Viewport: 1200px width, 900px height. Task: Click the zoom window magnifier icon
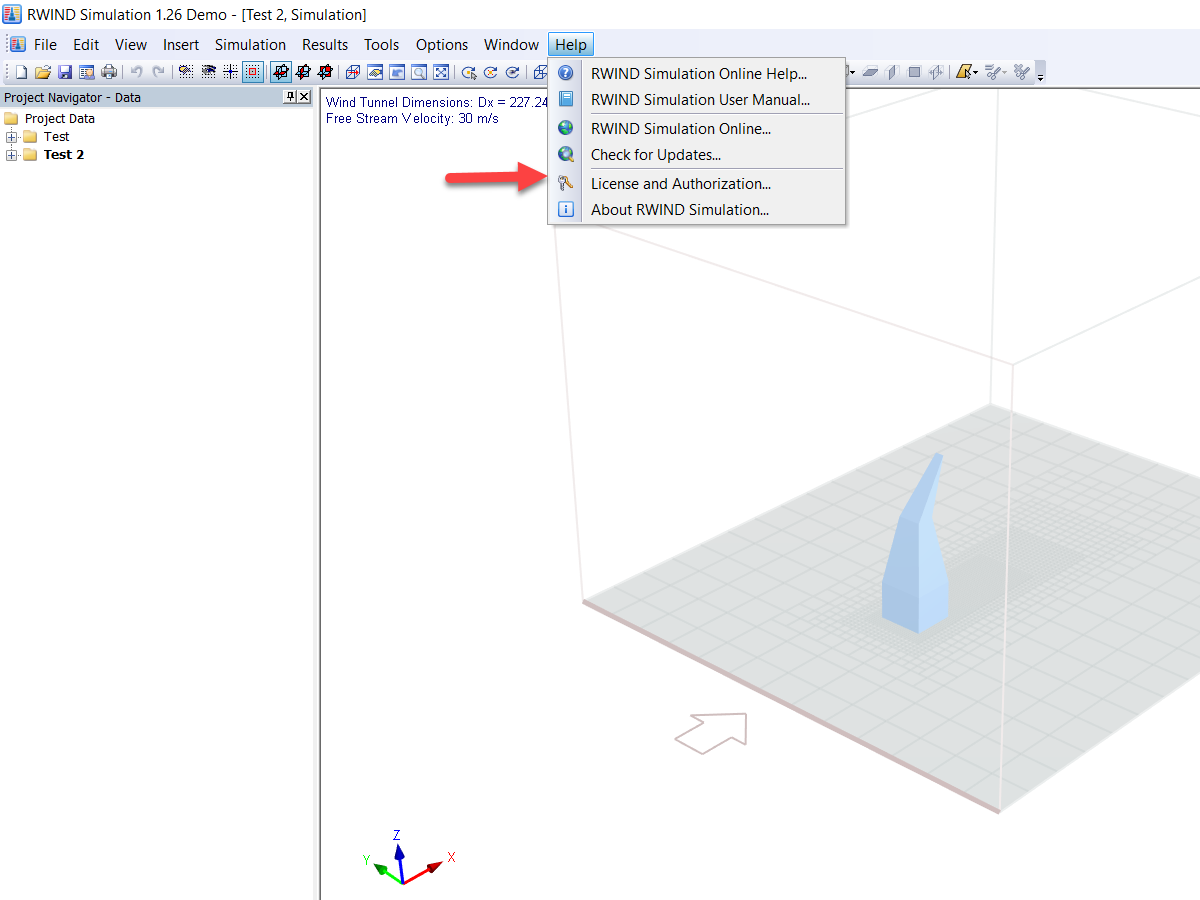pyautogui.click(x=419, y=72)
